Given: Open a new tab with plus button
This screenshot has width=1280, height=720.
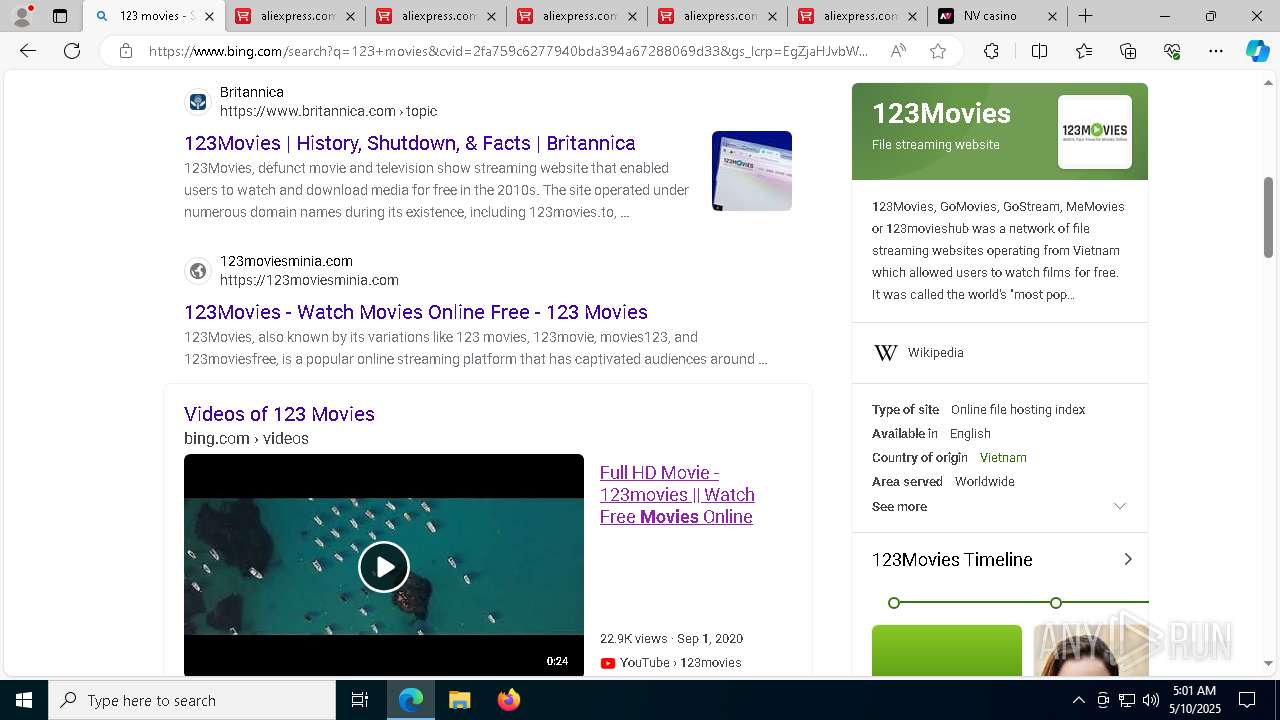Looking at the screenshot, I should tap(1086, 16).
